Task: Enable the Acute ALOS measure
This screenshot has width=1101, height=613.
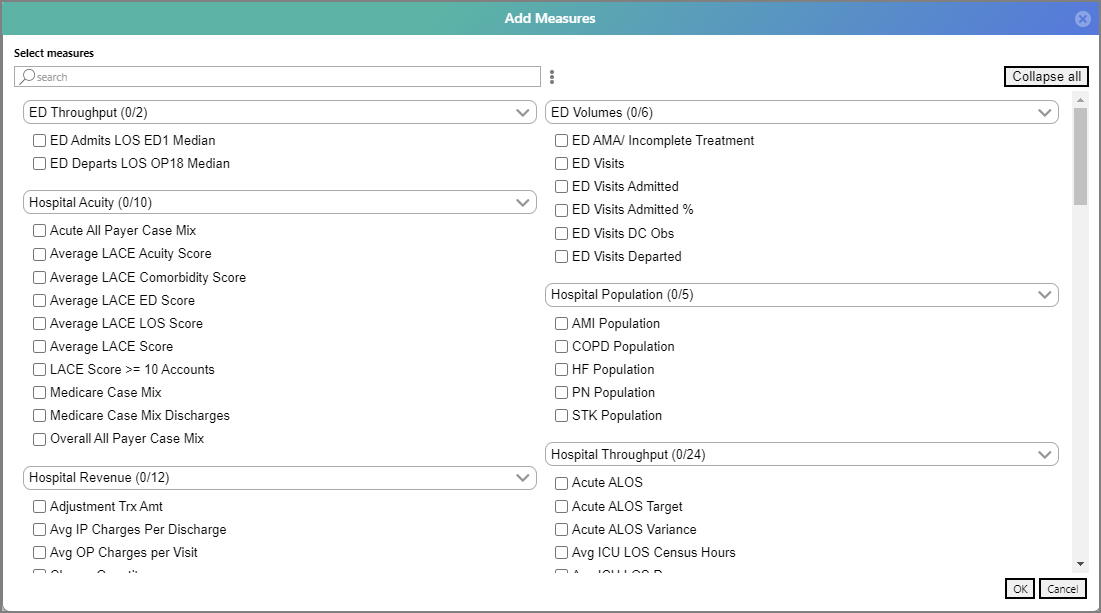Action: [561, 482]
